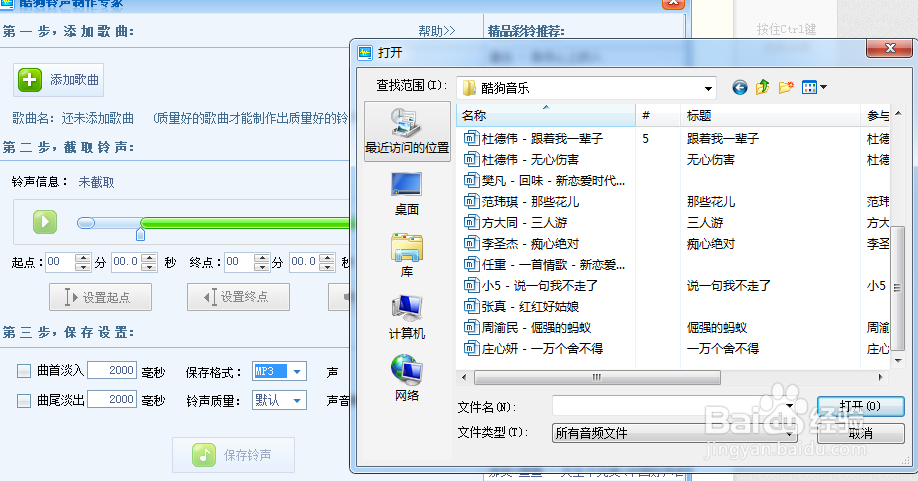Select file 庄心妍 - 一万个舍不得
Viewport: 918px width, 481px height.
tap(533, 349)
